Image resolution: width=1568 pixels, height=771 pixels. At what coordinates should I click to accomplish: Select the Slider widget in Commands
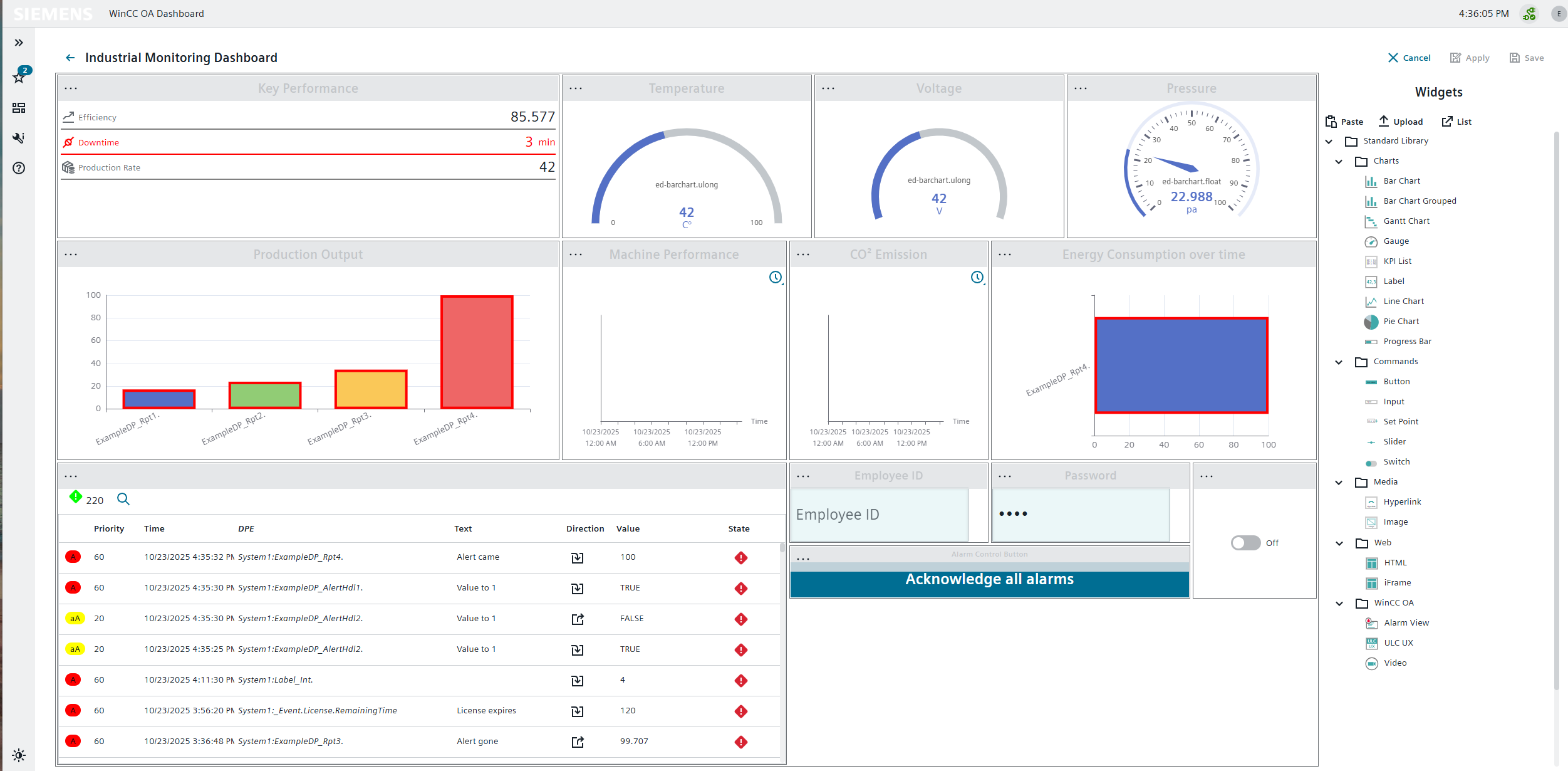pyautogui.click(x=1394, y=442)
